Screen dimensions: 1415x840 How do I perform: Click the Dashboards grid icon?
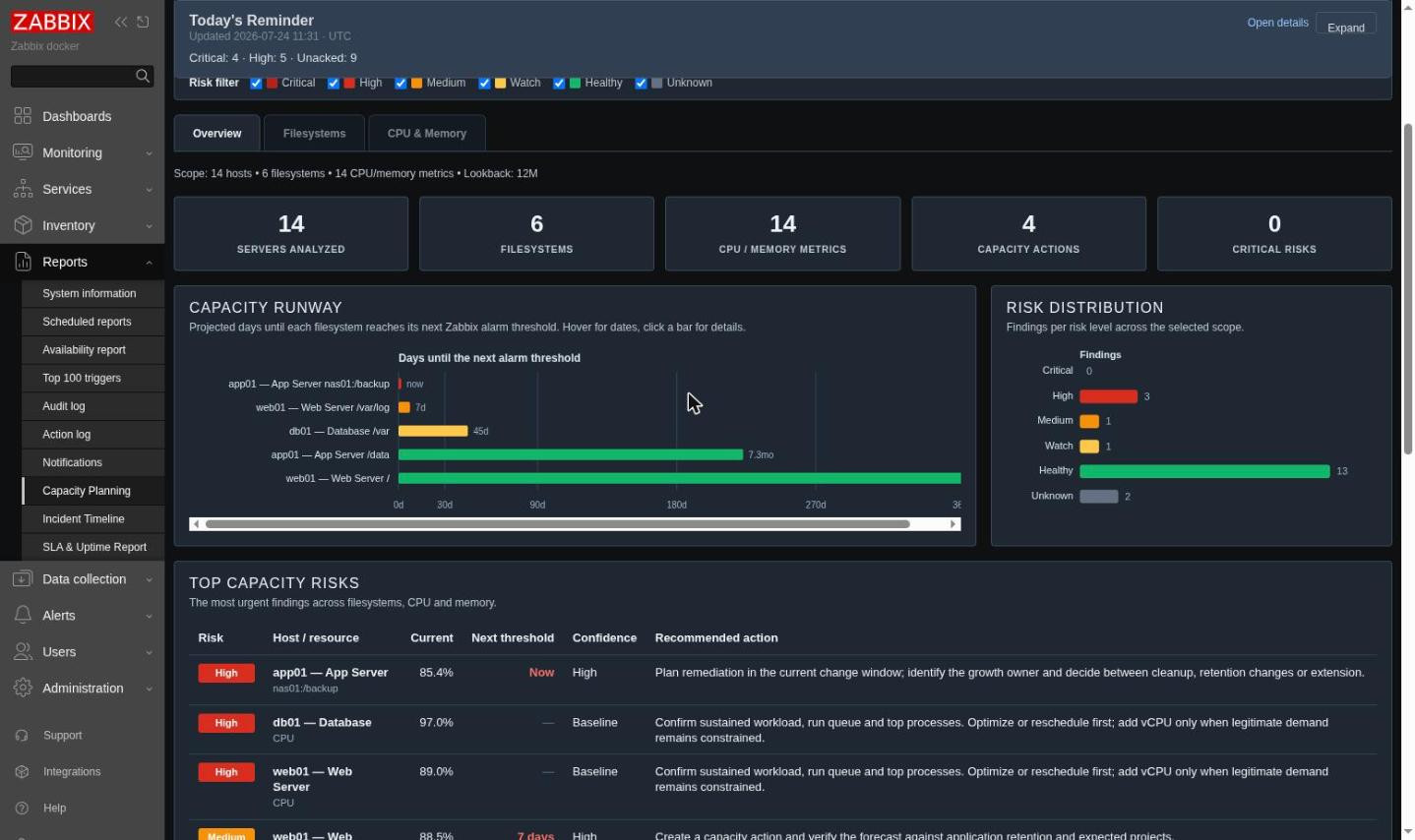(x=23, y=116)
